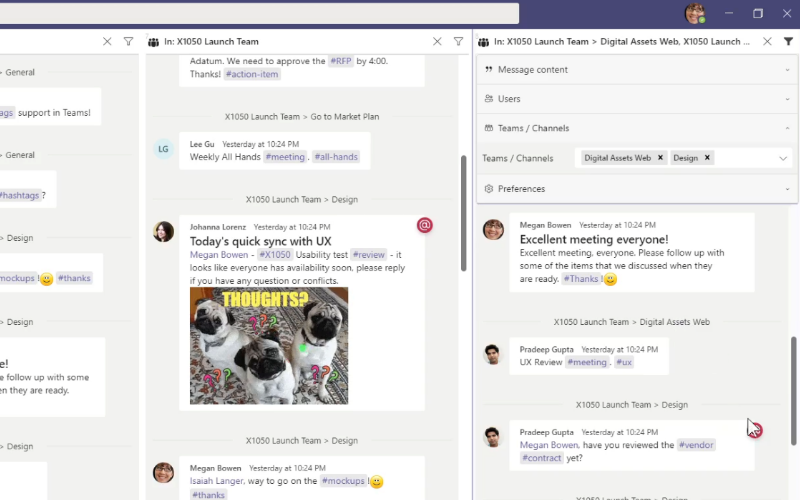Click Lee Gu's LG avatar
The height and width of the screenshot is (500, 800).
(x=163, y=149)
